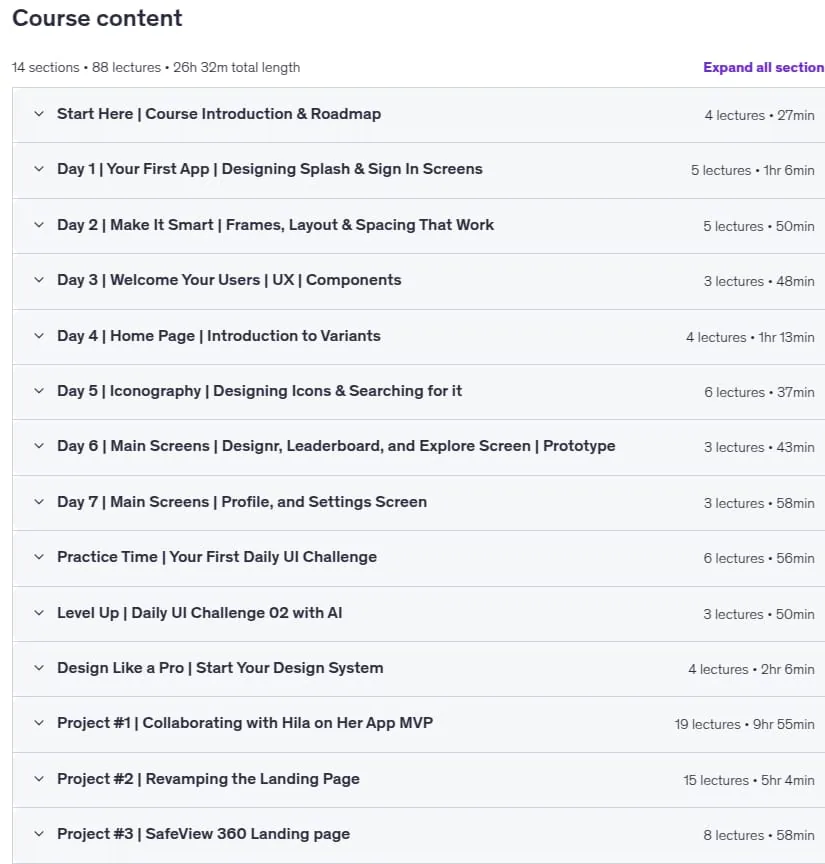The image size is (825, 864).
Task: Click chevron for Day 5 Iconography
Action: (x=39, y=391)
